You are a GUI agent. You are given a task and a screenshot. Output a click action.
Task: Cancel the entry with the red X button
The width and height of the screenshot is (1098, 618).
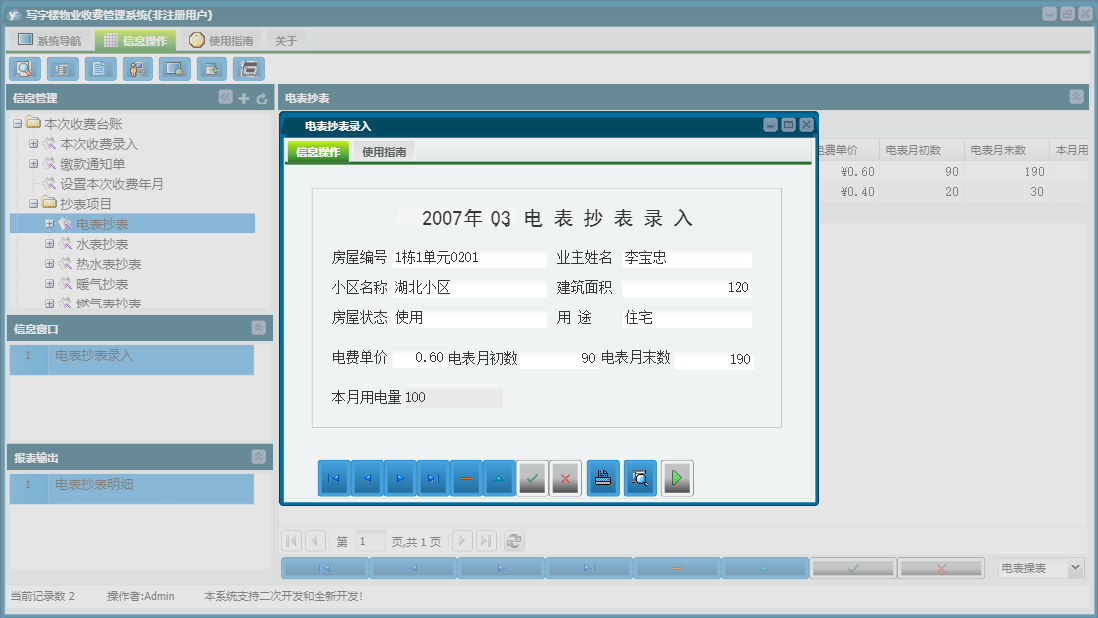click(565, 478)
